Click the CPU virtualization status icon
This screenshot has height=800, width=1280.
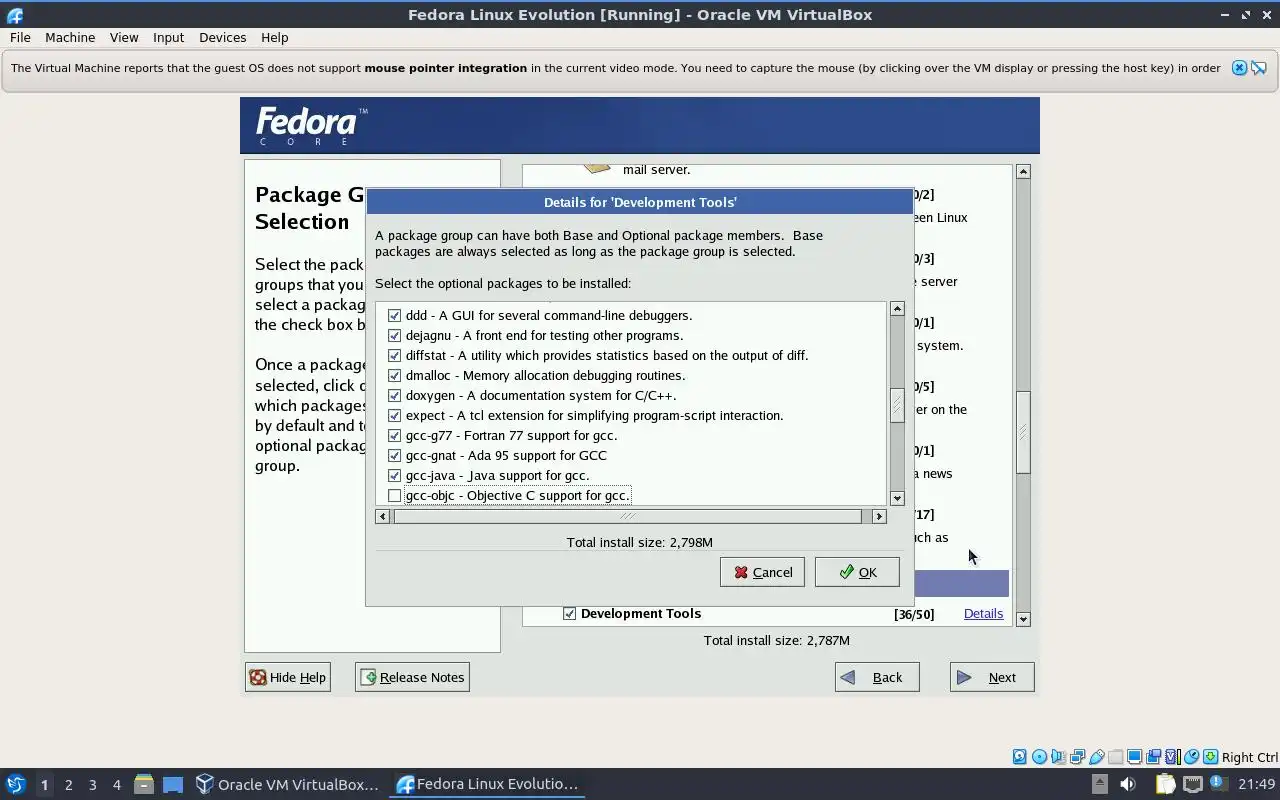(1172, 757)
